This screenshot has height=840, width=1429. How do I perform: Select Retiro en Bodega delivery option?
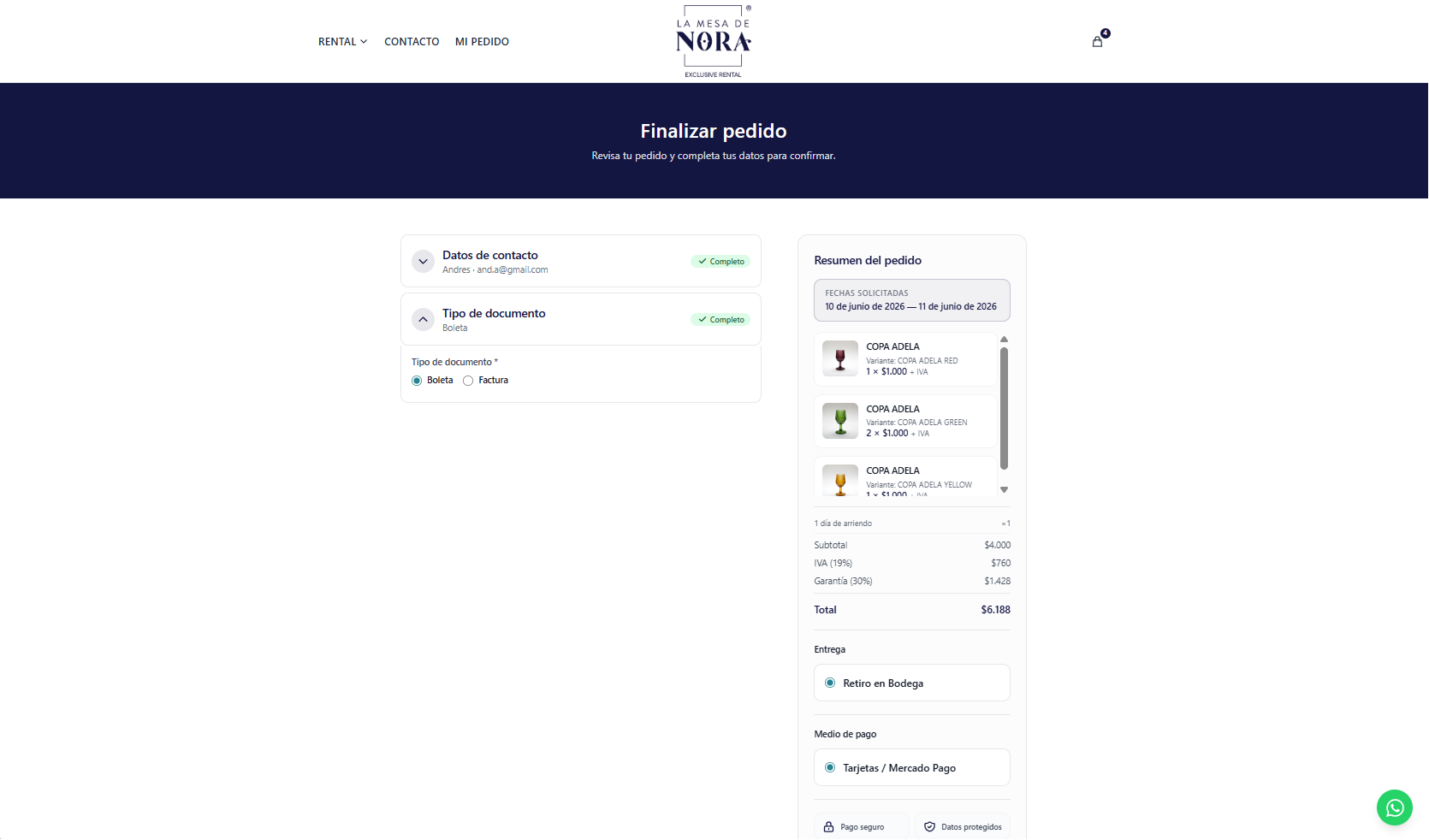[911, 683]
